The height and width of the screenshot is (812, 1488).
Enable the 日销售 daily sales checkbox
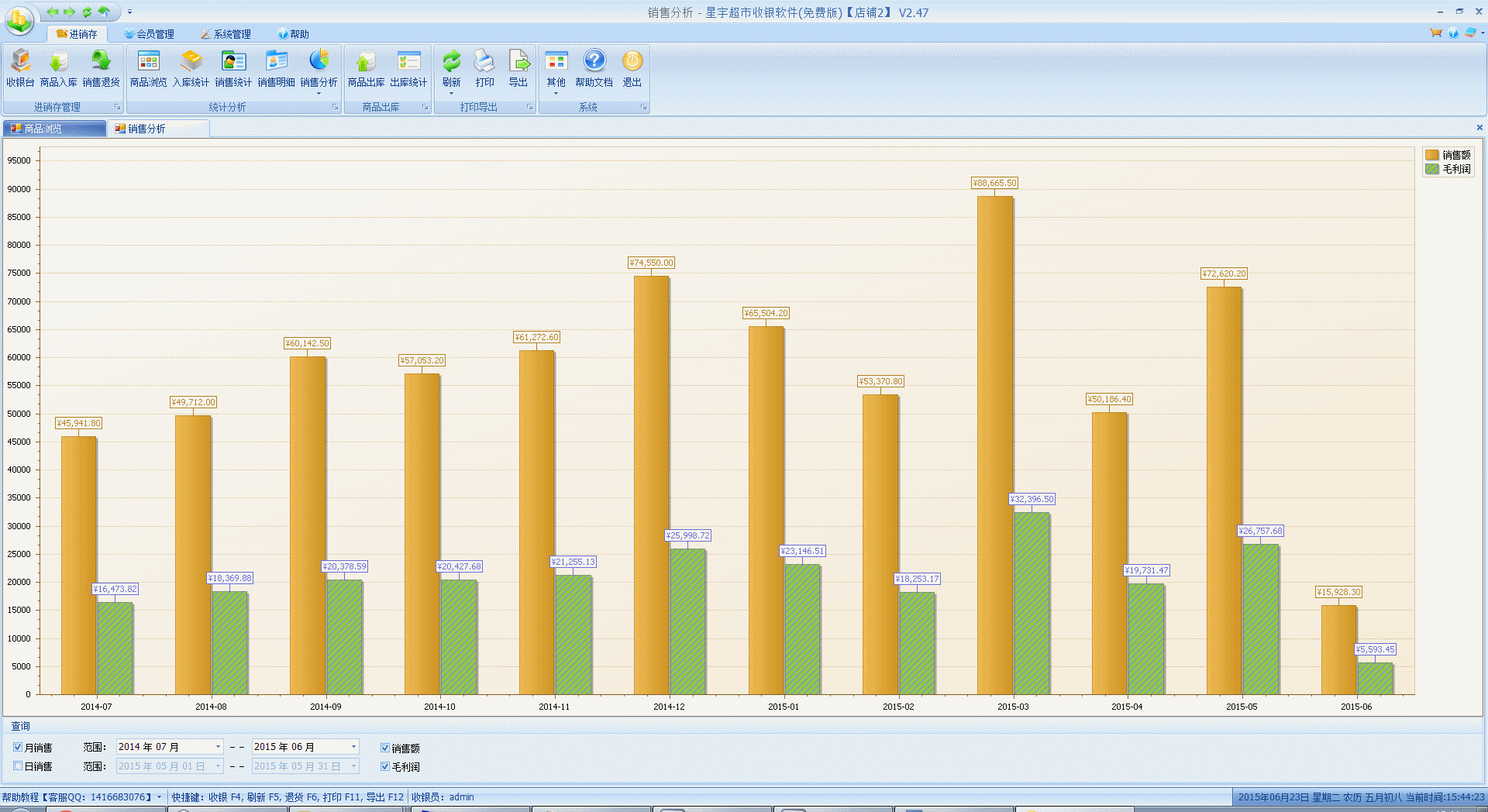18,766
